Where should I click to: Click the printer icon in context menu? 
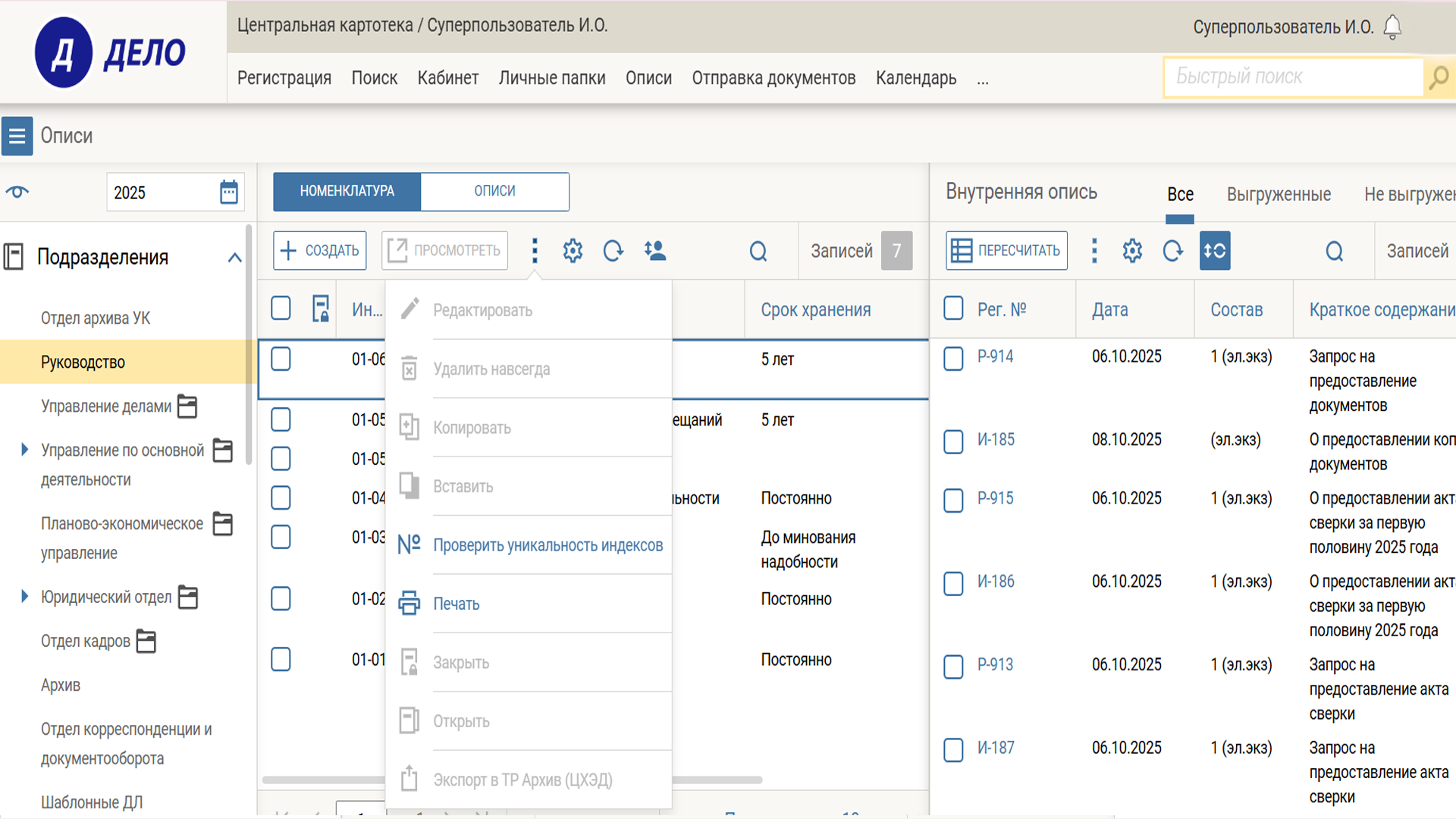(409, 604)
